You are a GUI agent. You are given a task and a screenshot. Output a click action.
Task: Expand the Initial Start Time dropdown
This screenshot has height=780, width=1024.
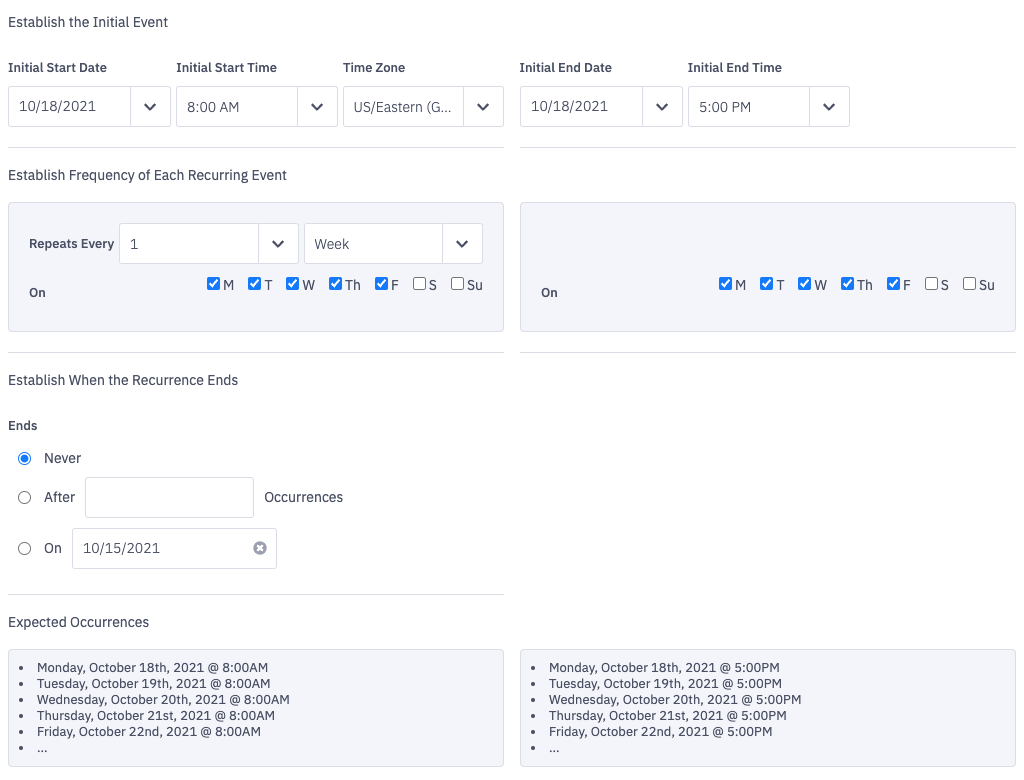coord(317,107)
